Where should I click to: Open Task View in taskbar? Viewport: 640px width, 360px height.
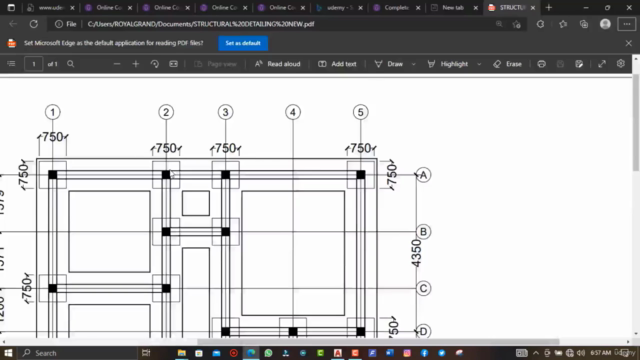(x=146, y=353)
